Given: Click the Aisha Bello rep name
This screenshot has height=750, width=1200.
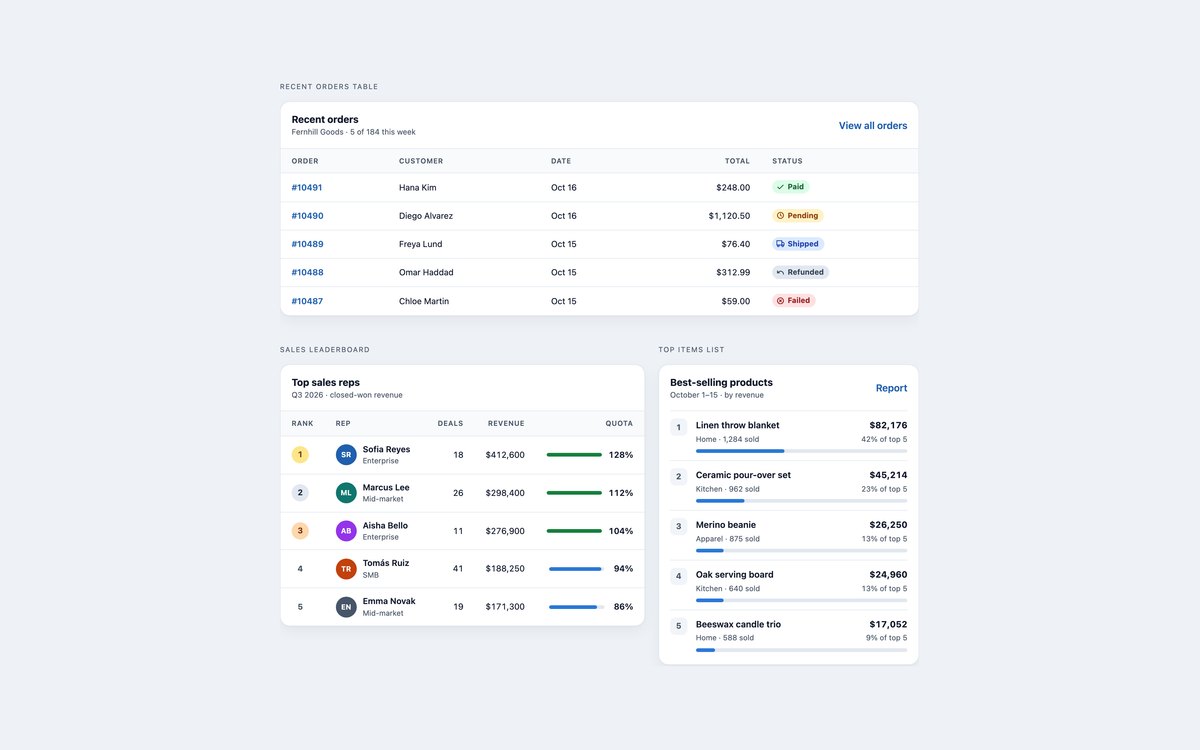Looking at the screenshot, I should (385, 526).
